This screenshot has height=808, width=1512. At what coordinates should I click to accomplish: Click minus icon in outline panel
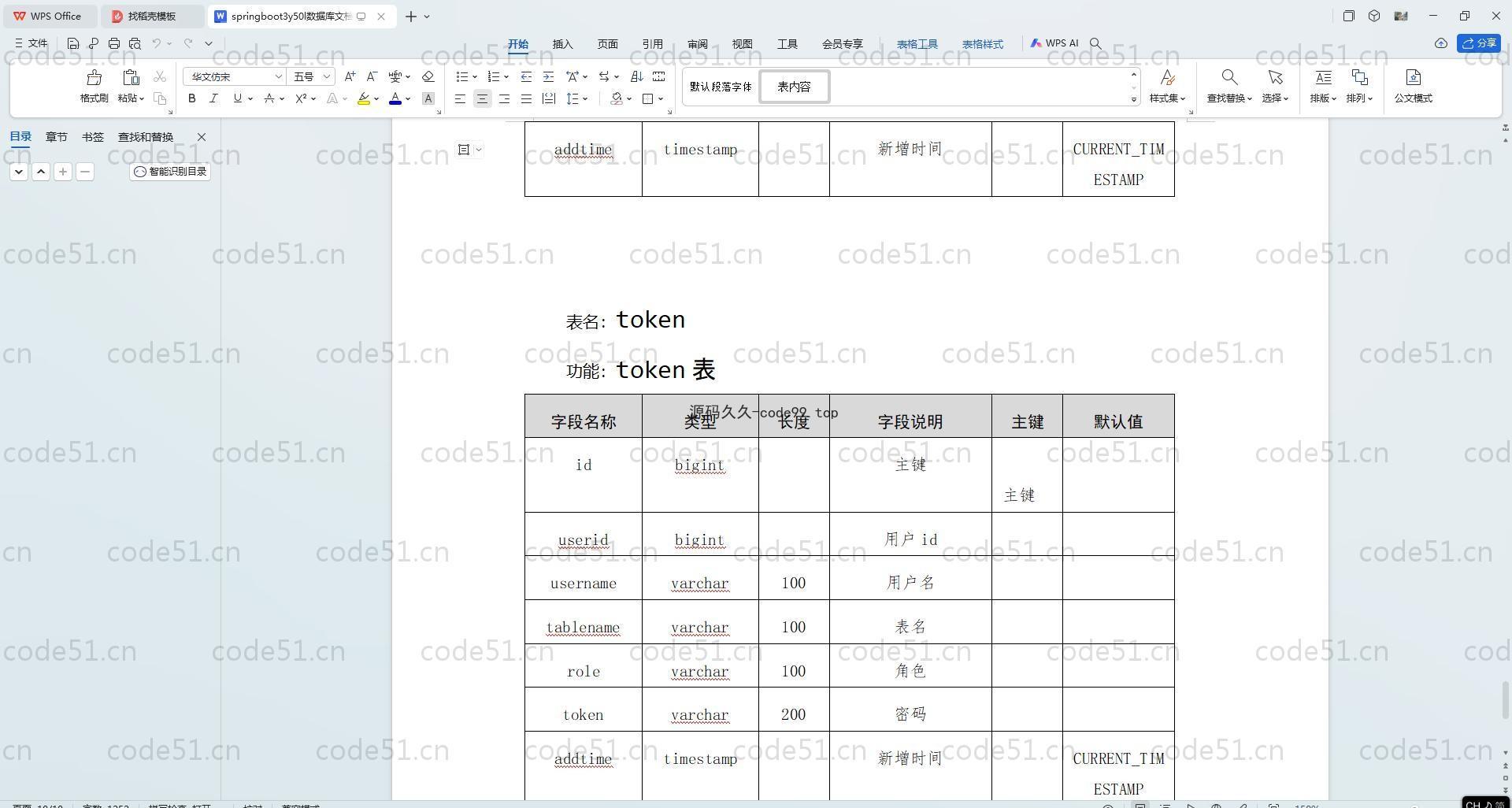click(85, 172)
